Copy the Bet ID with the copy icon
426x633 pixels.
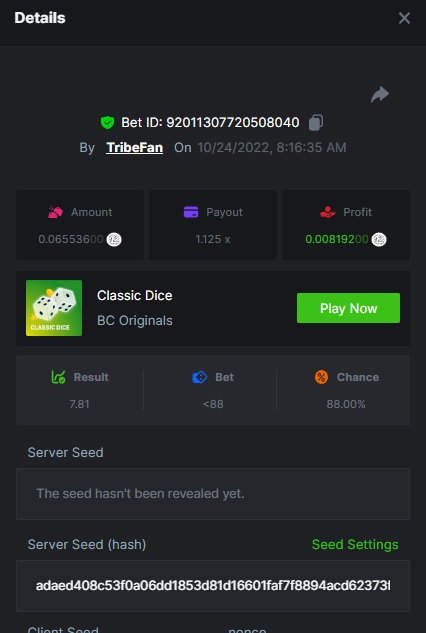(316, 122)
